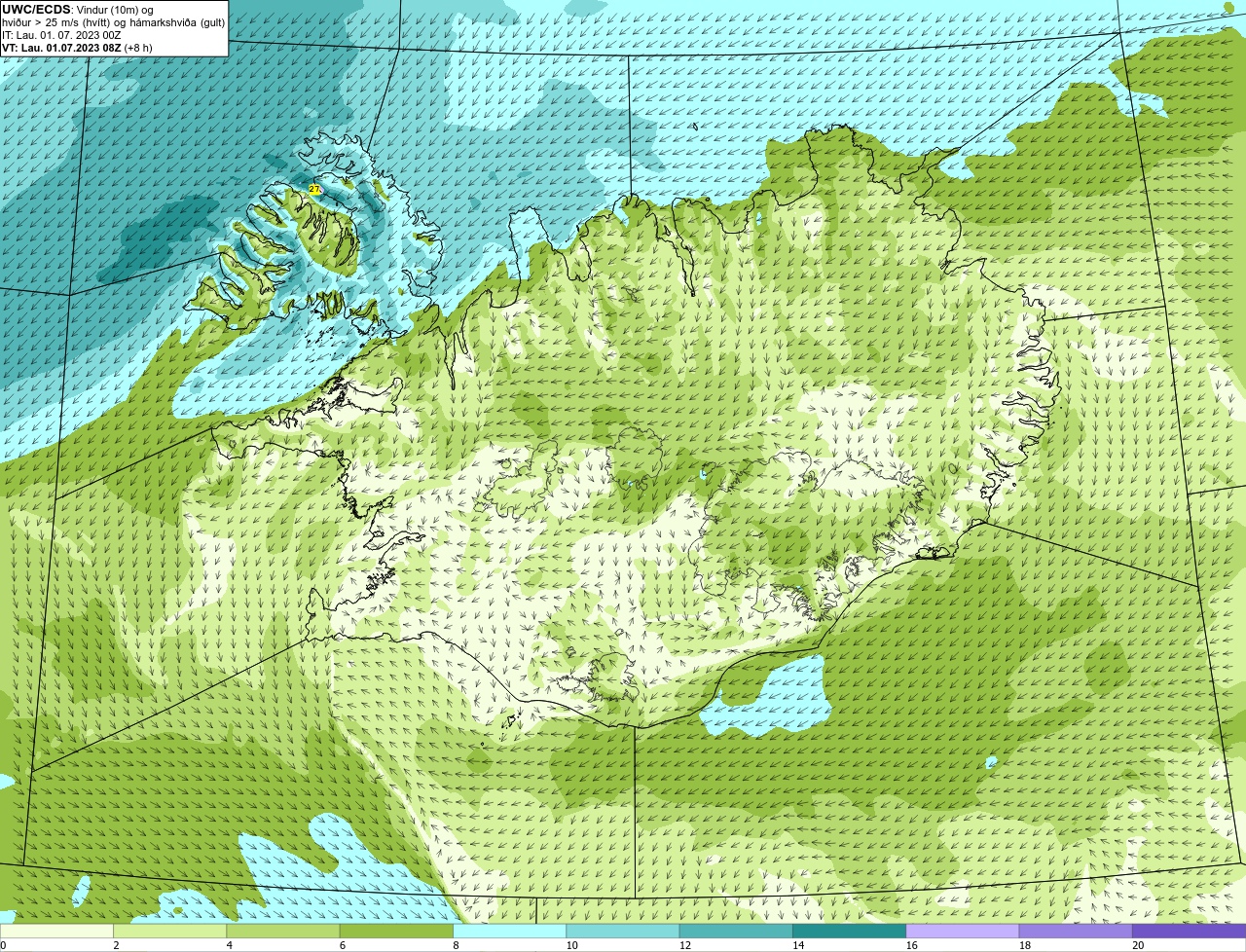Click the legend scale label '16'
The image size is (1246, 952).
[910, 945]
